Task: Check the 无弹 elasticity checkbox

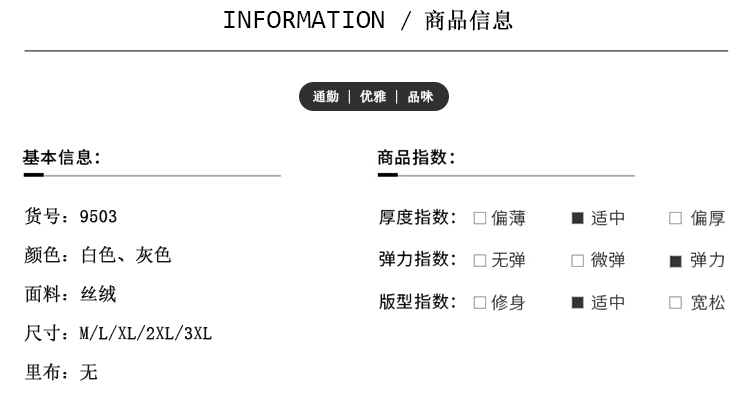Action: 480,261
